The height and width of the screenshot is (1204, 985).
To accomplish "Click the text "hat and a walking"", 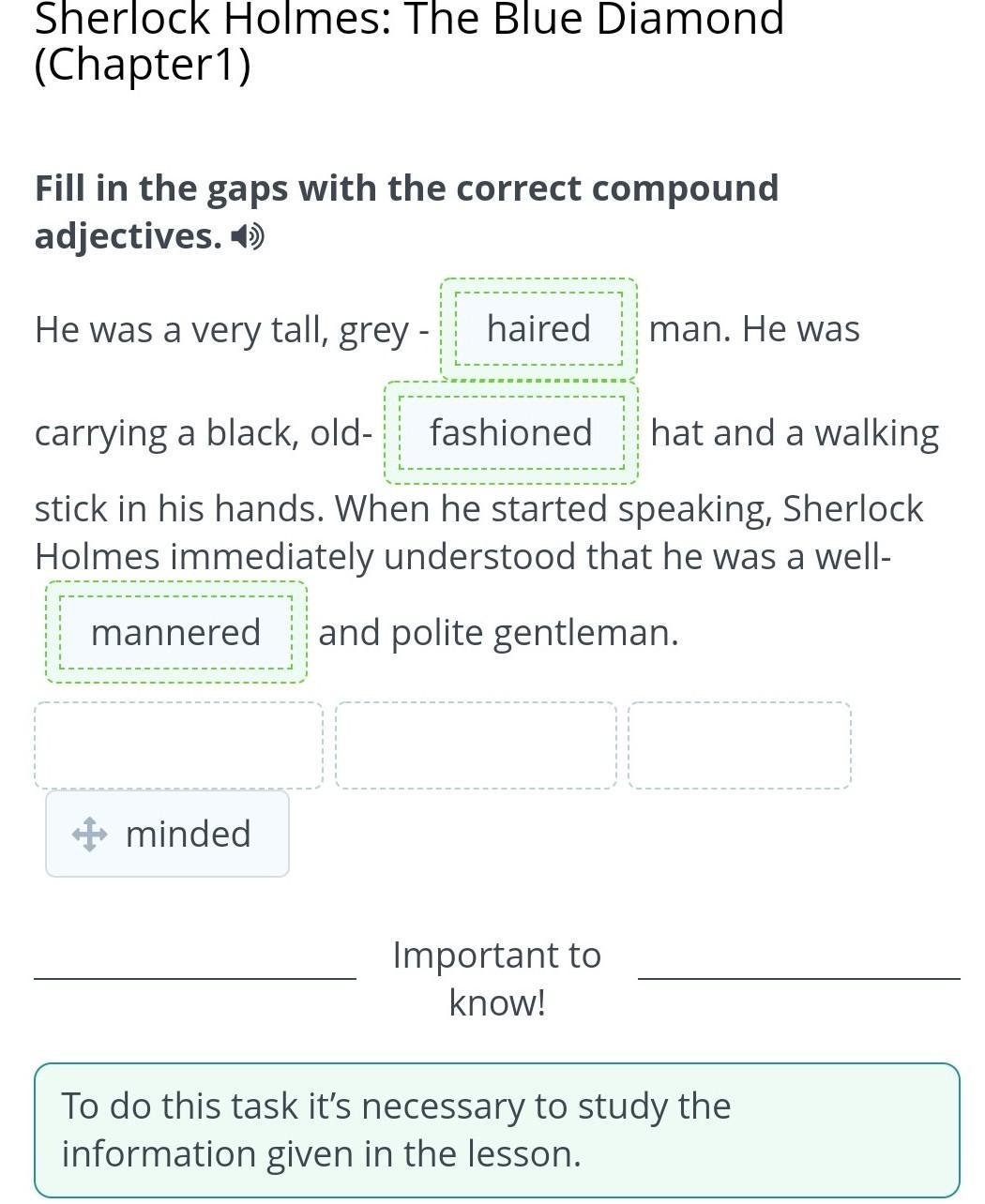I will [795, 433].
